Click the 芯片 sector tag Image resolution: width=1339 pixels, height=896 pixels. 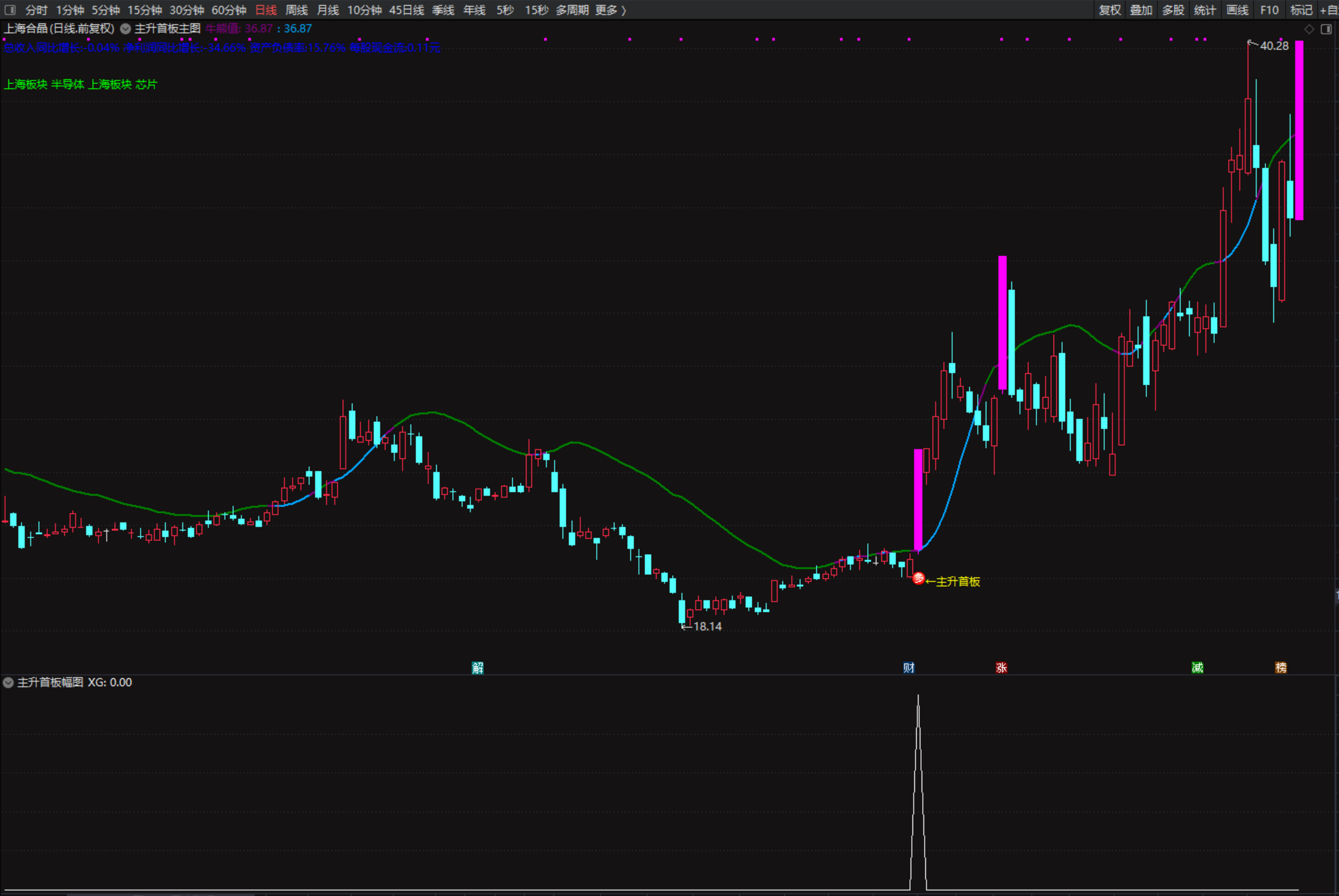[146, 85]
